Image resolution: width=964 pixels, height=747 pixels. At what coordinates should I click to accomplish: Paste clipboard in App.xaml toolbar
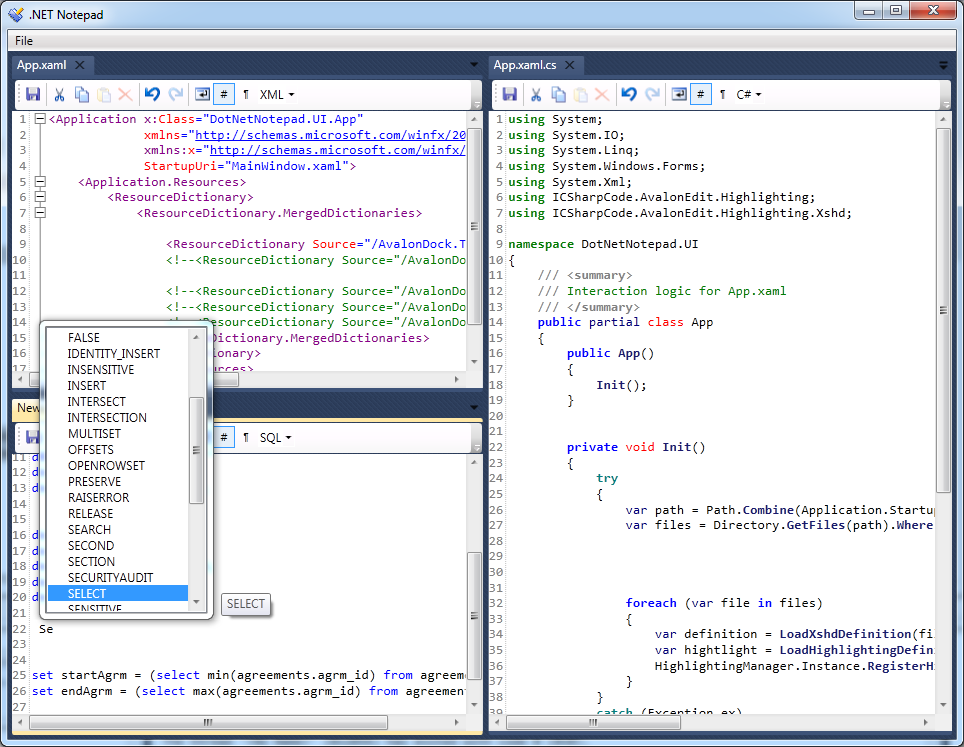tap(104, 94)
